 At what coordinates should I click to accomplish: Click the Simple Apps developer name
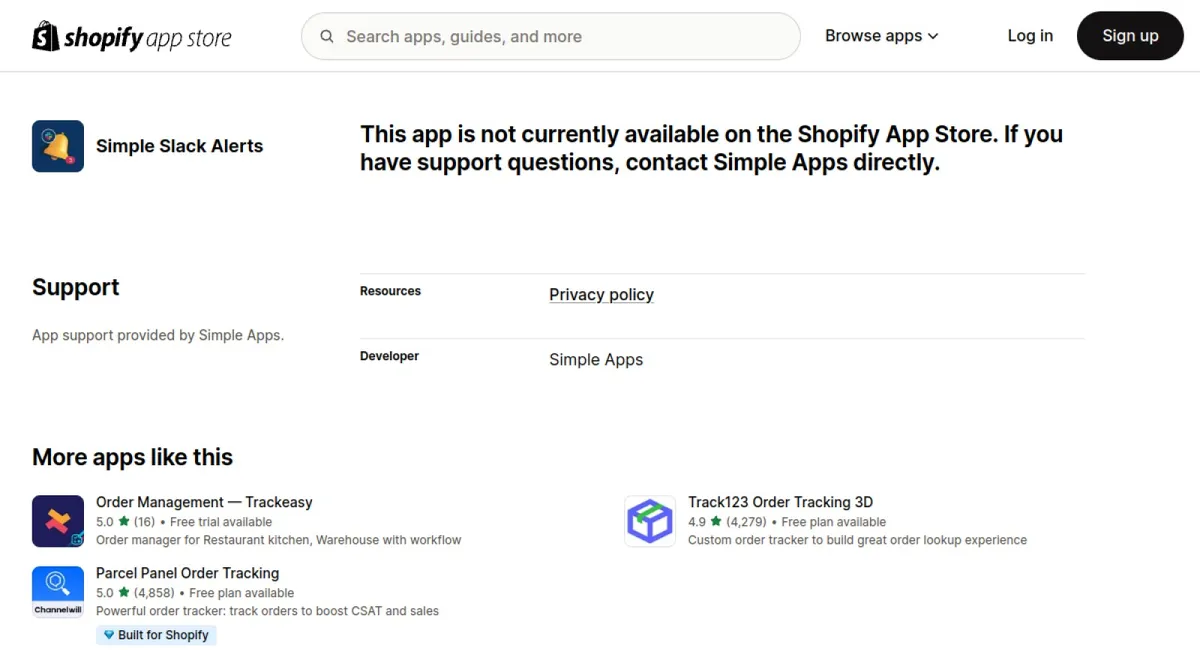(596, 359)
